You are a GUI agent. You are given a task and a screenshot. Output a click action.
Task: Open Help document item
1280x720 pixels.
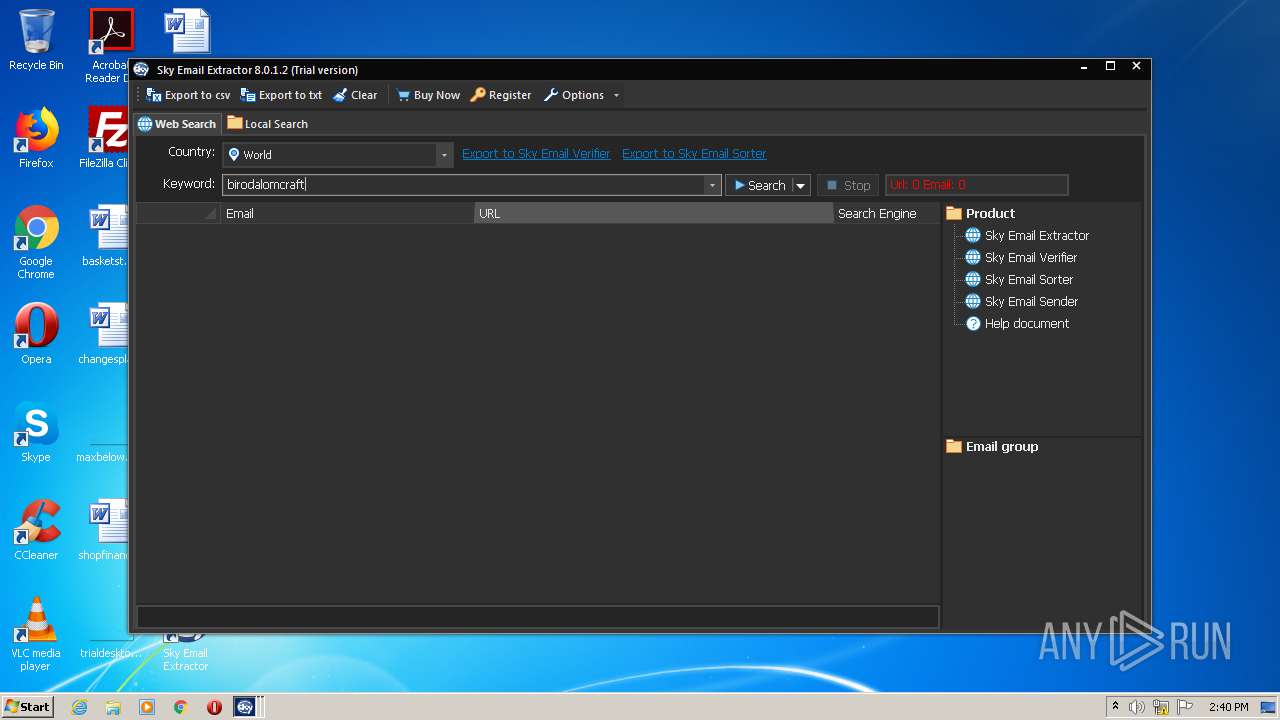tap(1017, 324)
